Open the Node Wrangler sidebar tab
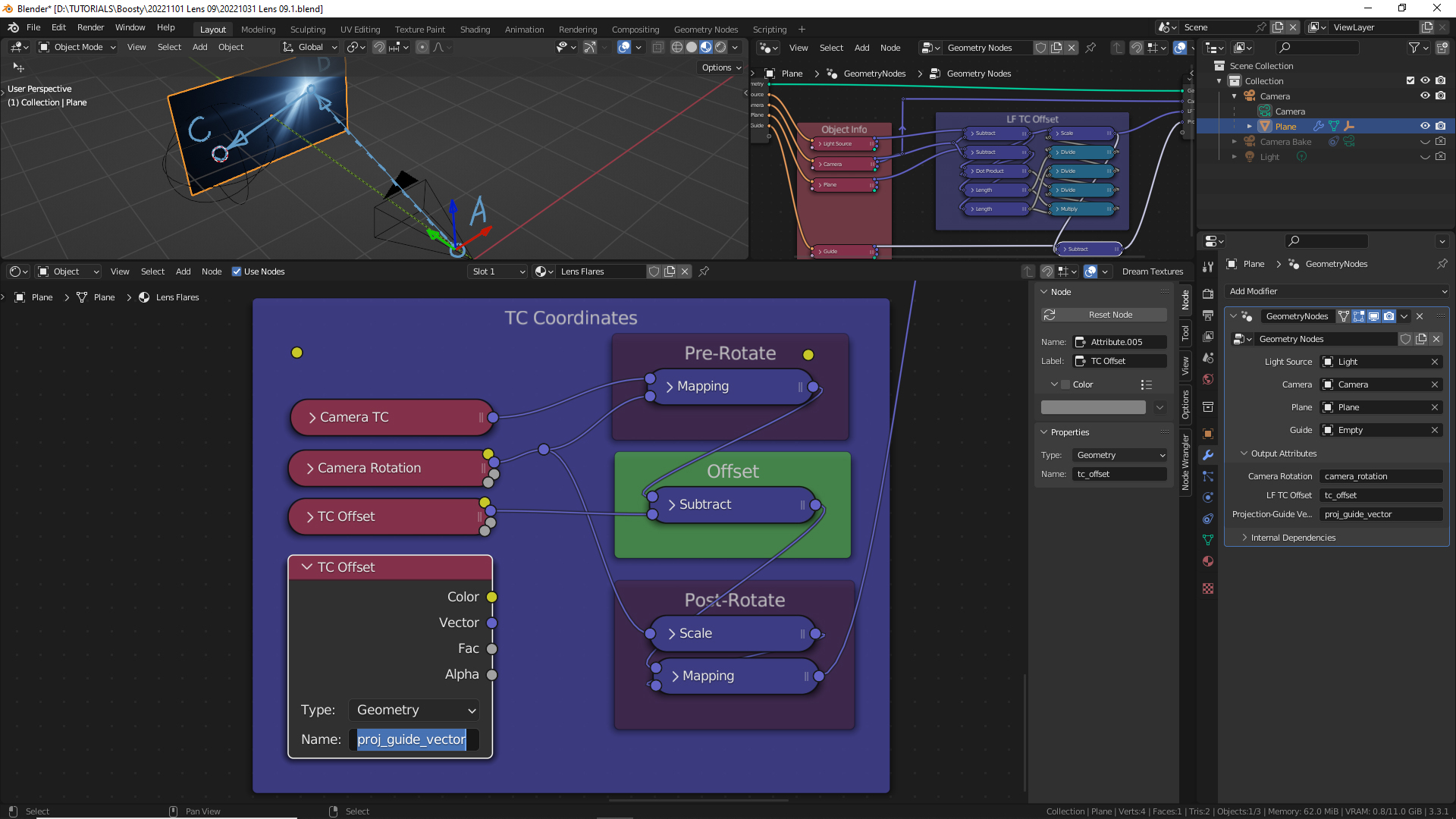1456x819 pixels. point(1185,463)
